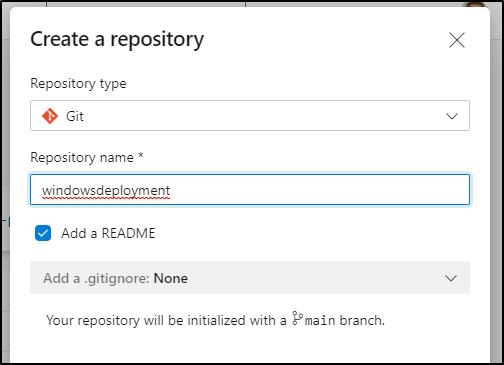Click the user avatar behind the dialog
Screen dimensions: 504x365
[475, 4]
